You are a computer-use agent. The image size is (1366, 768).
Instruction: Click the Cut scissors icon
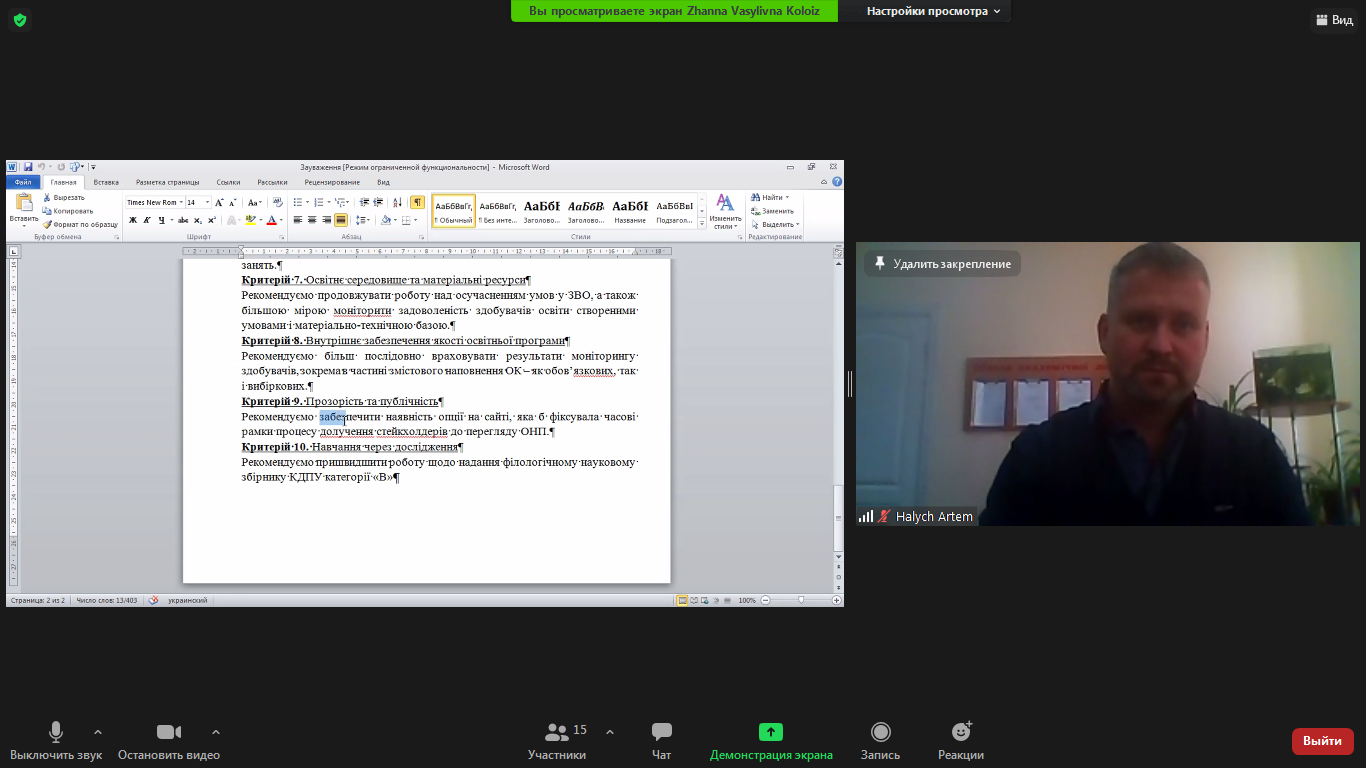coord(47,198)
